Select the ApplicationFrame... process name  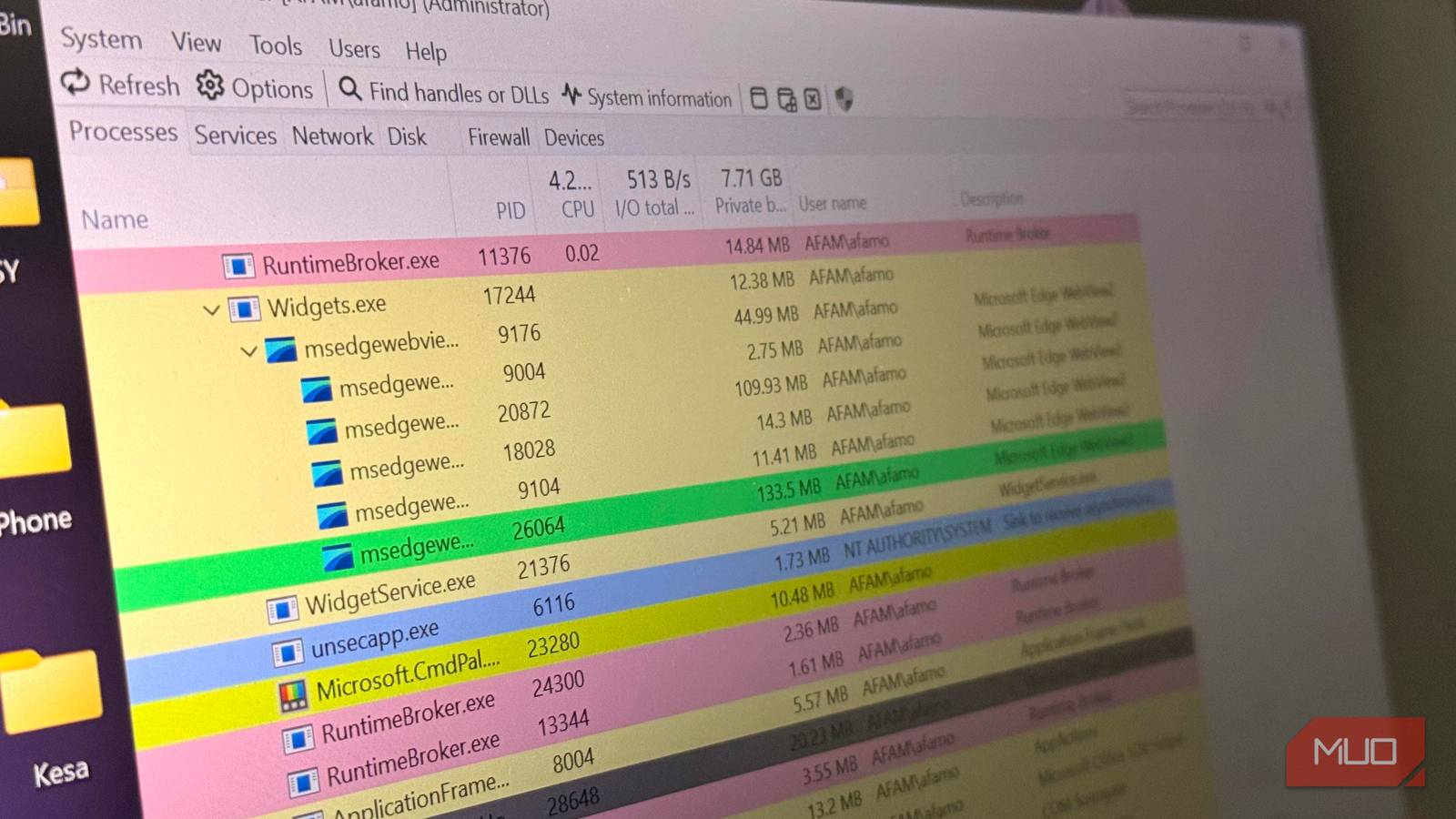click(x=420, y=795)
